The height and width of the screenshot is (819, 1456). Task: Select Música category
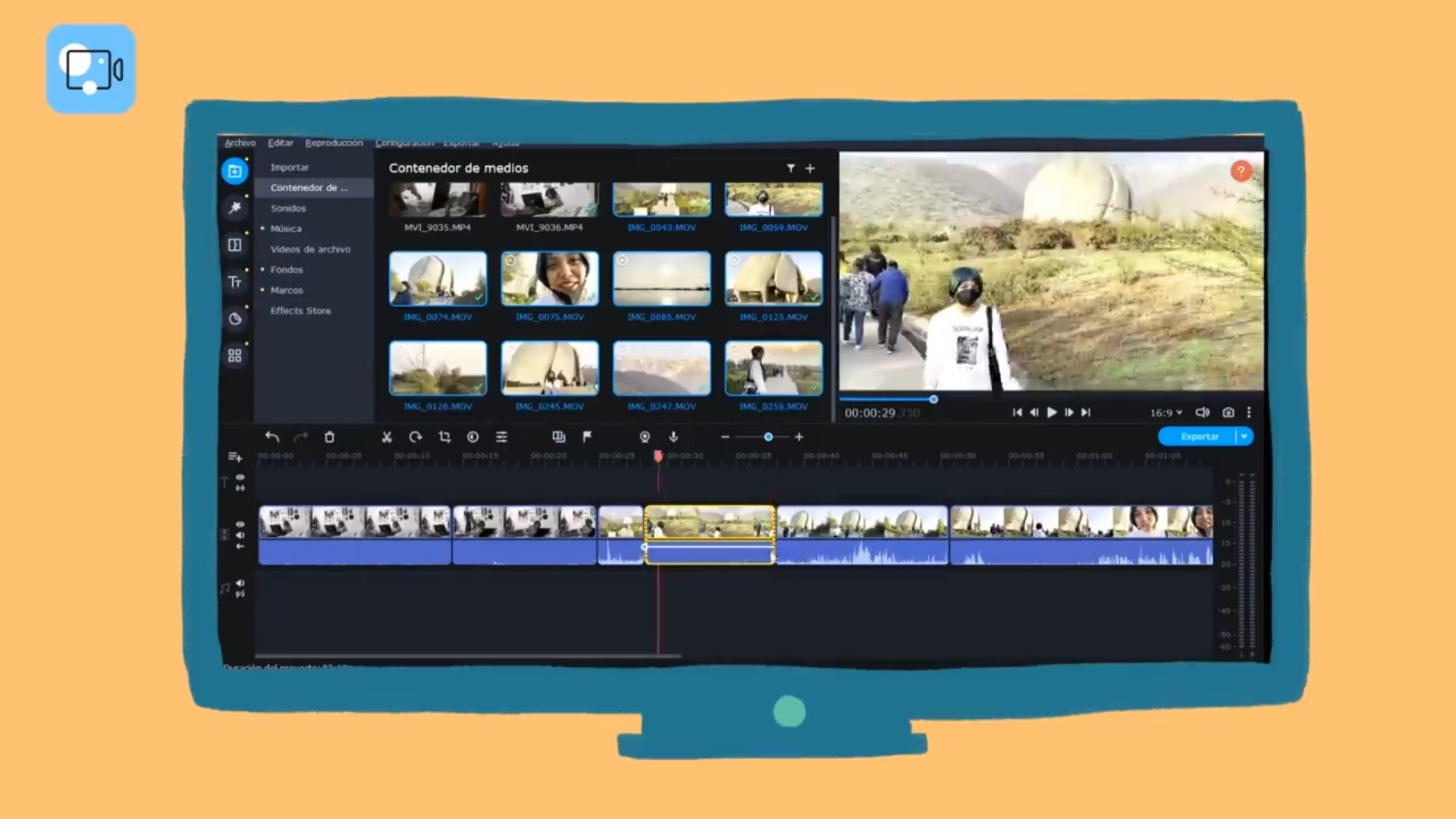pyautogui.click(x=286, y=229)
